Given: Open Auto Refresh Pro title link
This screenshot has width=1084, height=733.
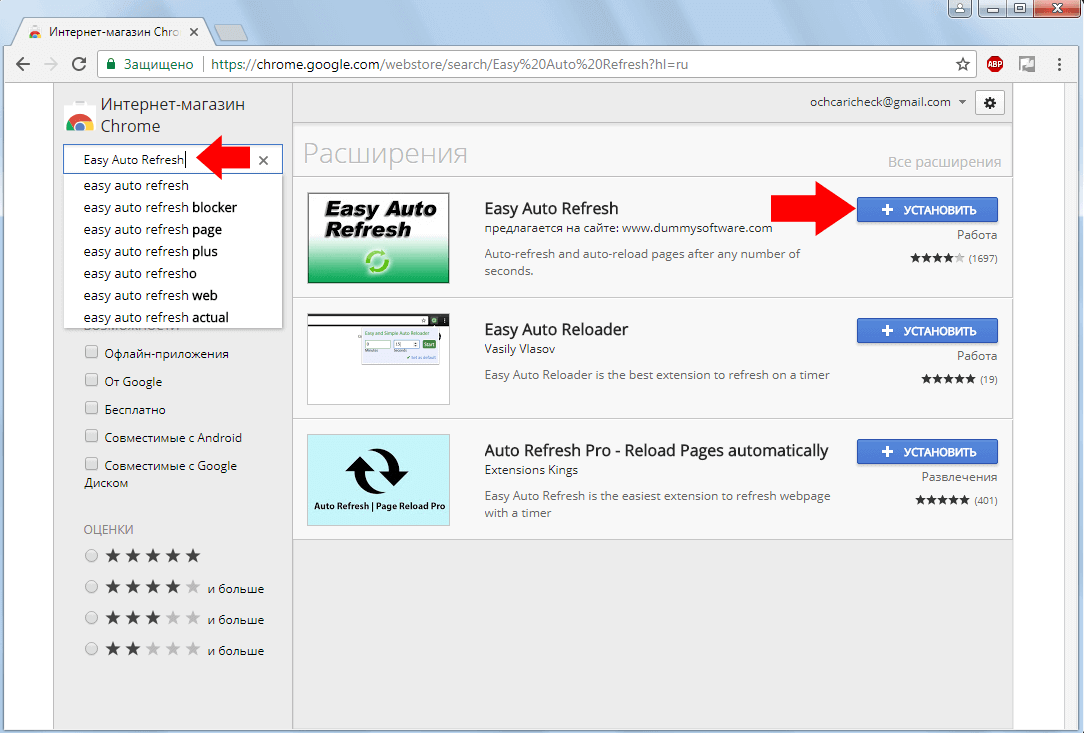Looking at the screenshot, I should [x=656, y=451].
